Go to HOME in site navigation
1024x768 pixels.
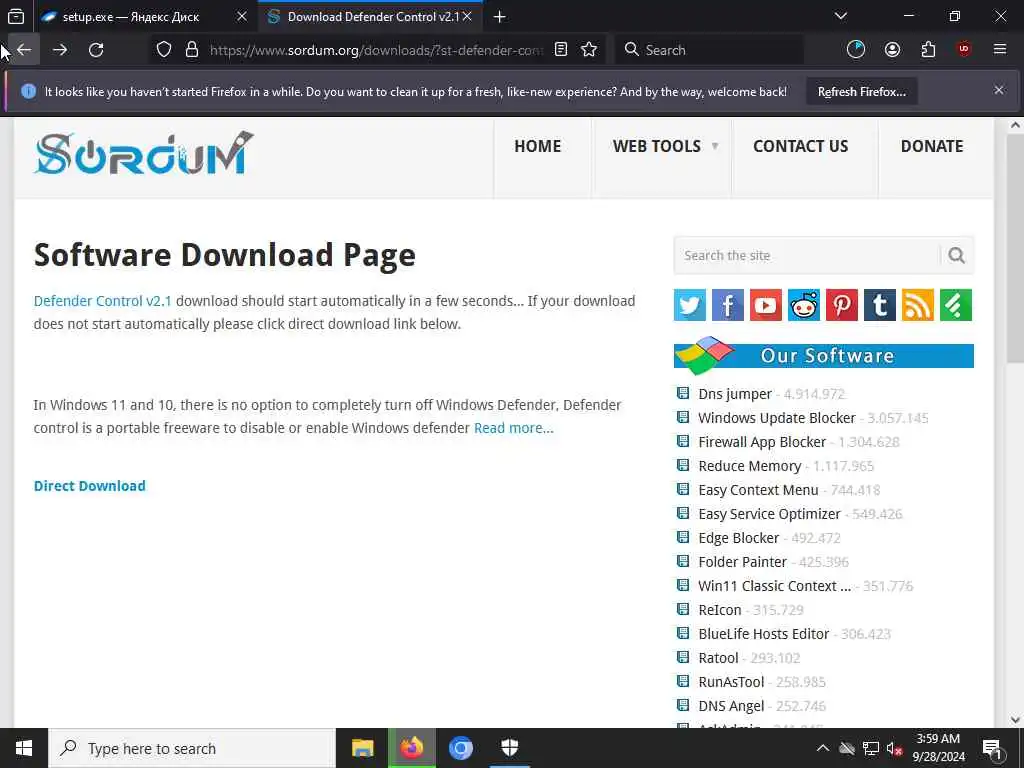(537, 146)
